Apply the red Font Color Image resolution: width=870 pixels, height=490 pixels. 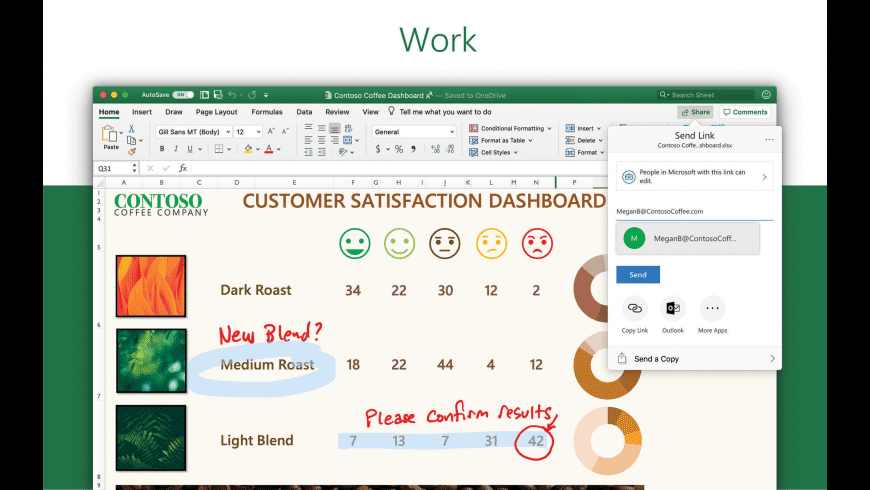[x=269, y=149]
